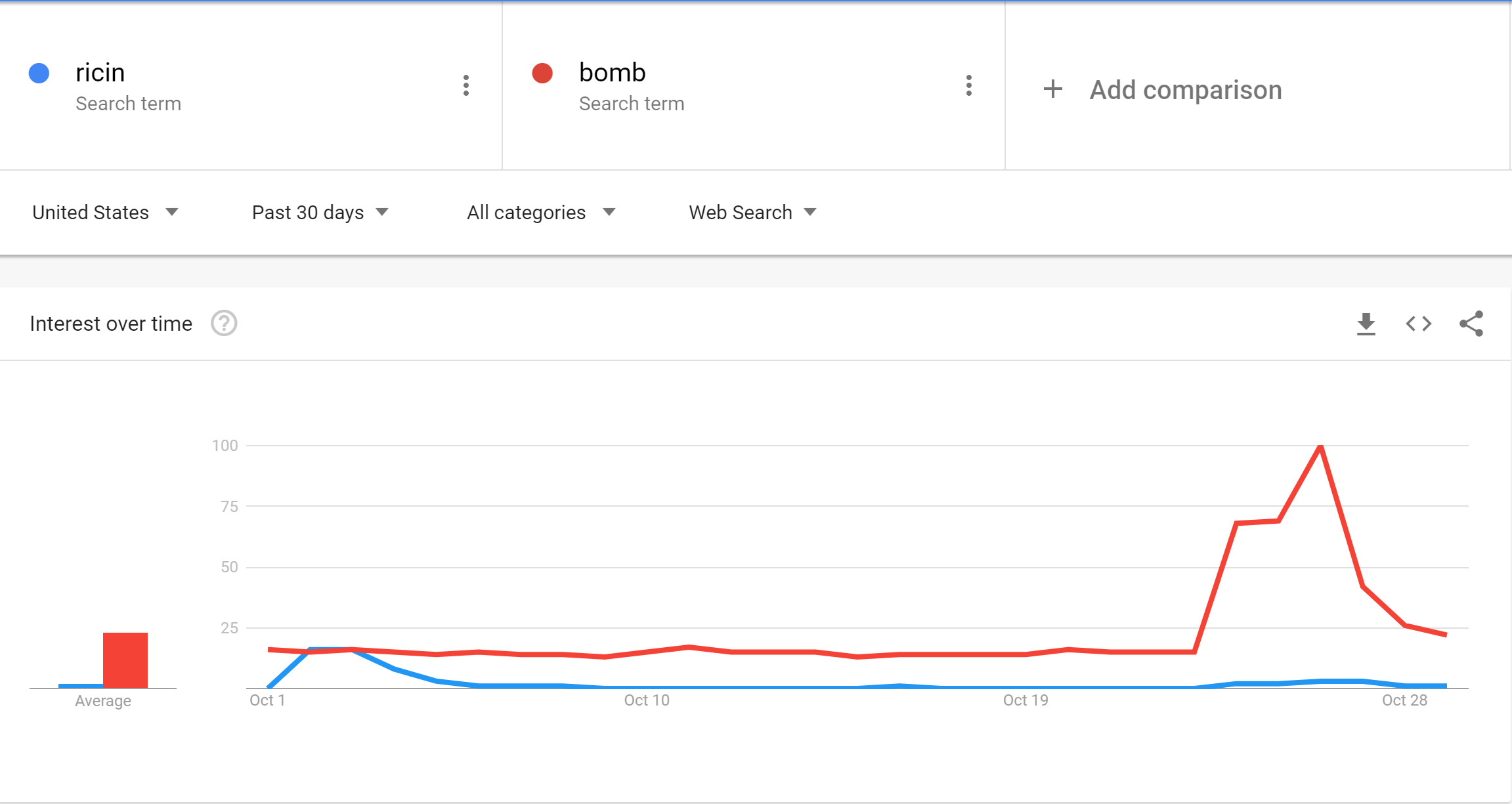1512x804 pixels.
Task: Click the Oct 28 axis label
Action: pos(1404,700)
